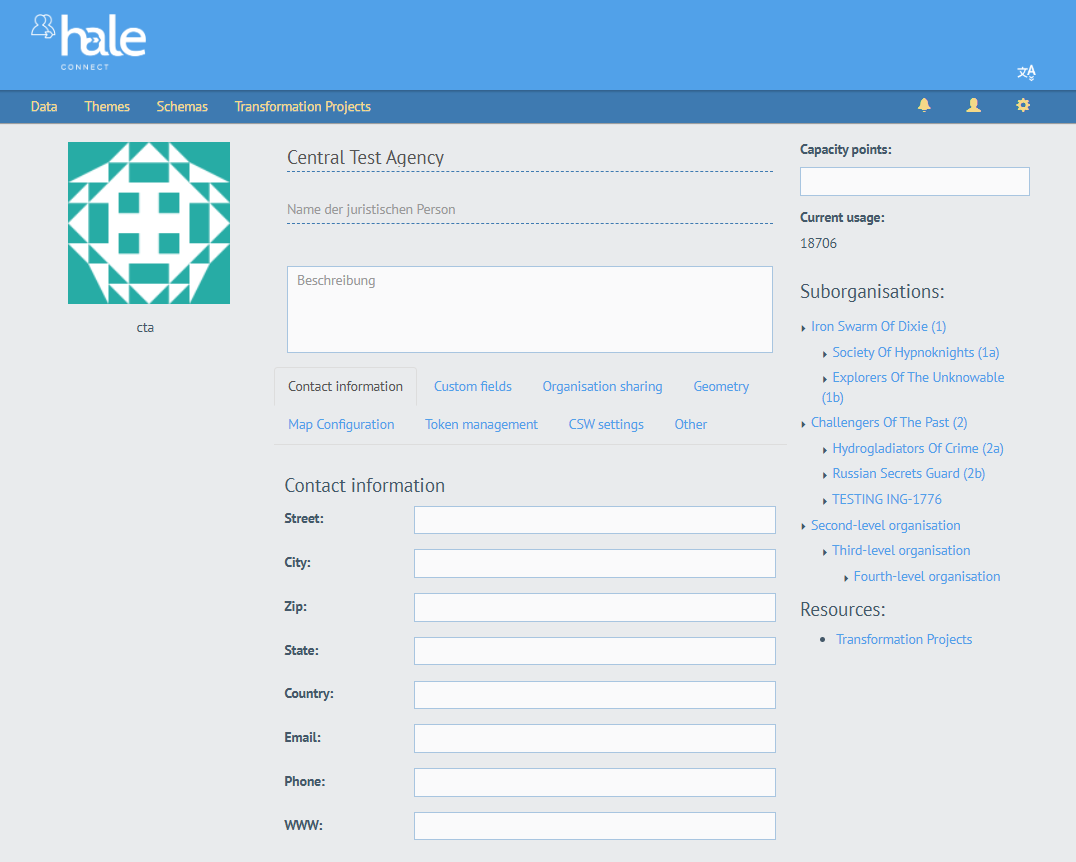The width and height of the screenshot is (1076, 862).
Task: Click the cta organisation avatar image
Action: pos(149,223)
